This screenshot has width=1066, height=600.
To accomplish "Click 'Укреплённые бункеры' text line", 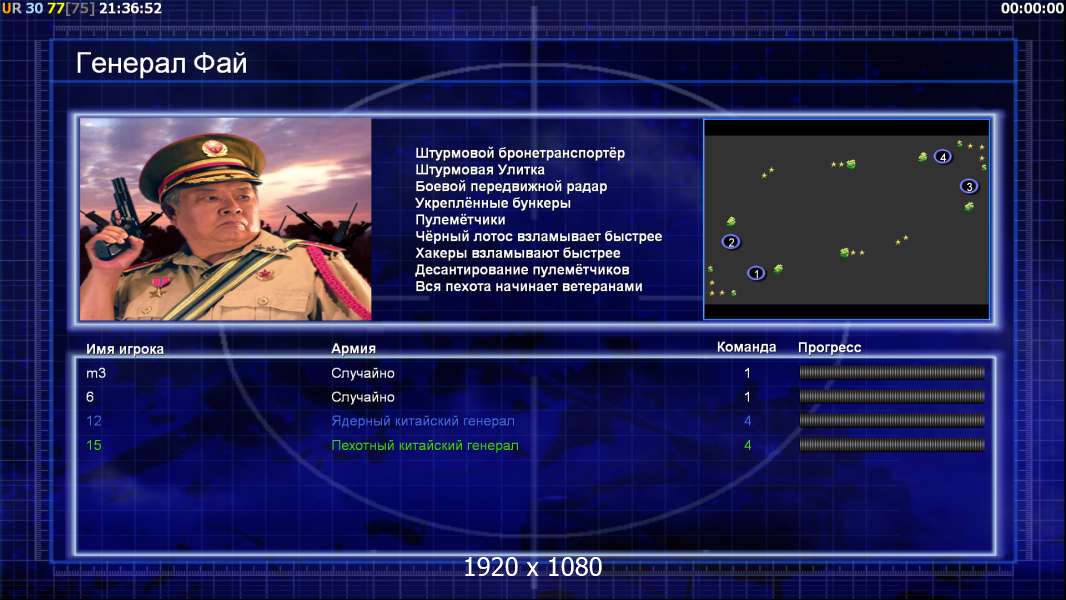I will [493, 203].
